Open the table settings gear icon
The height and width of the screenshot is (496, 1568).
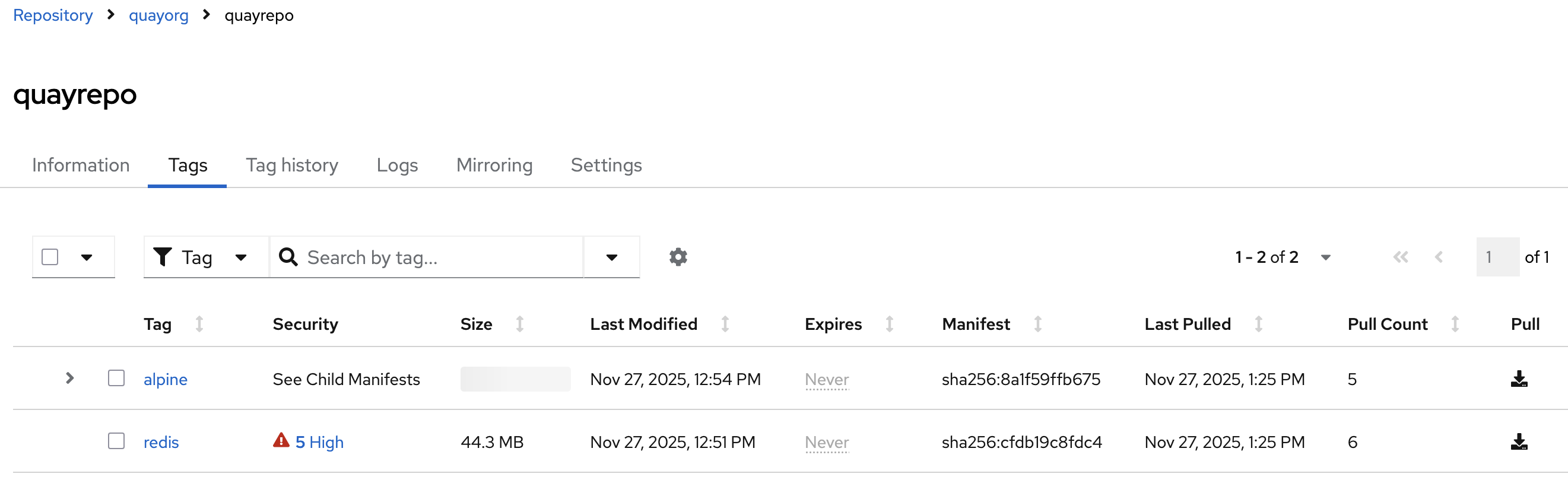coord(678,257)
